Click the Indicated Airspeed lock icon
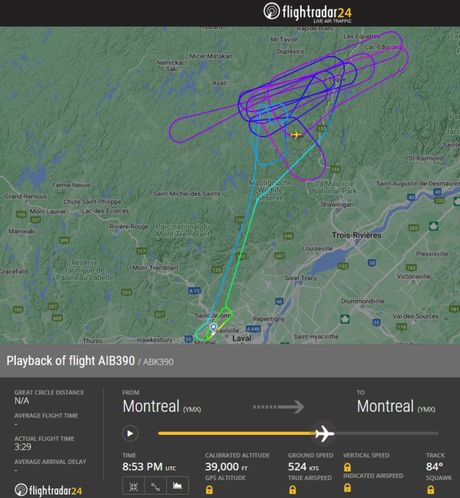 (x=347, y=488)
